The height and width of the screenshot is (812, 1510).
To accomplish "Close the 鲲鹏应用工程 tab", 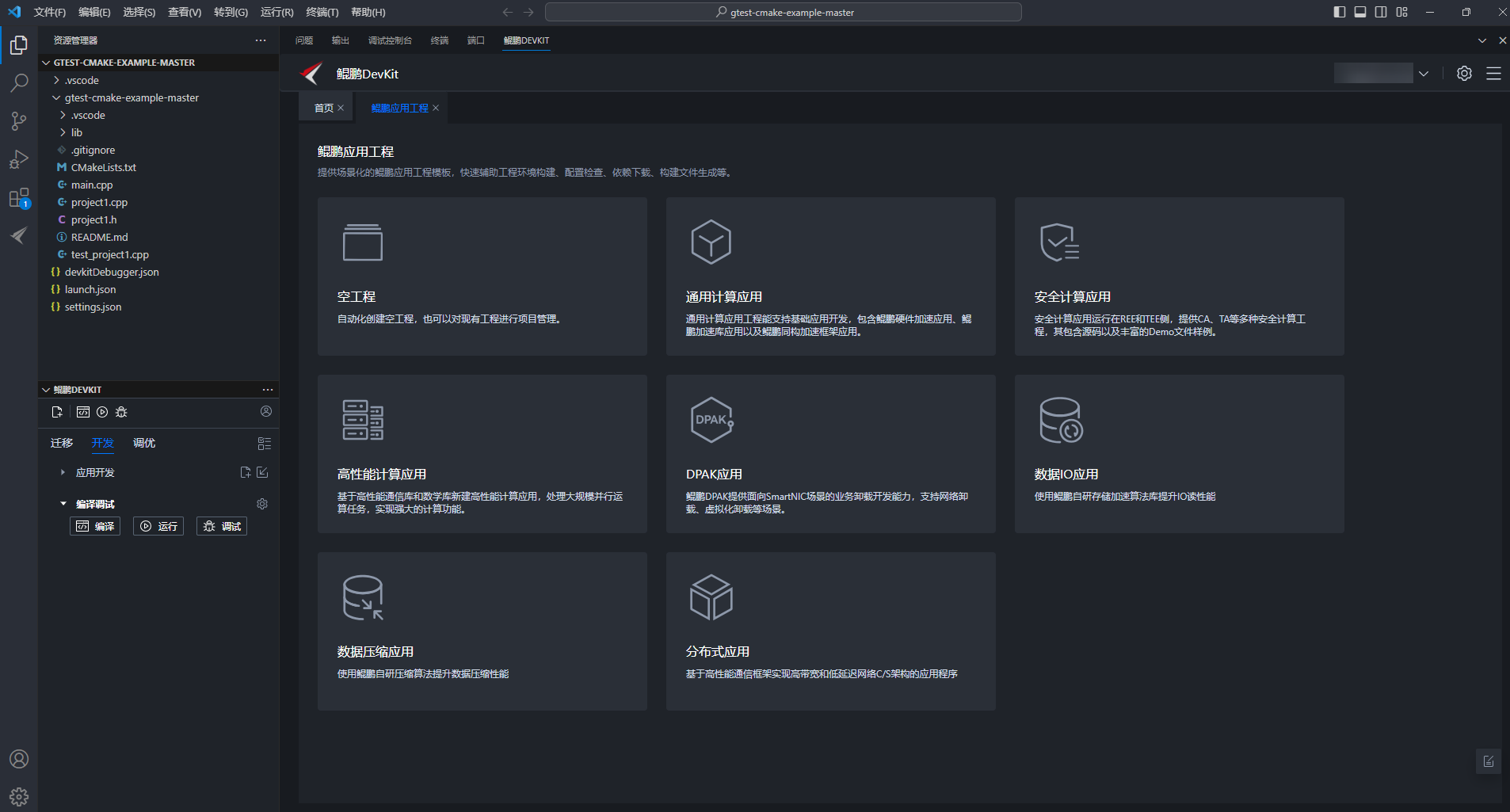I will (436, 108).
